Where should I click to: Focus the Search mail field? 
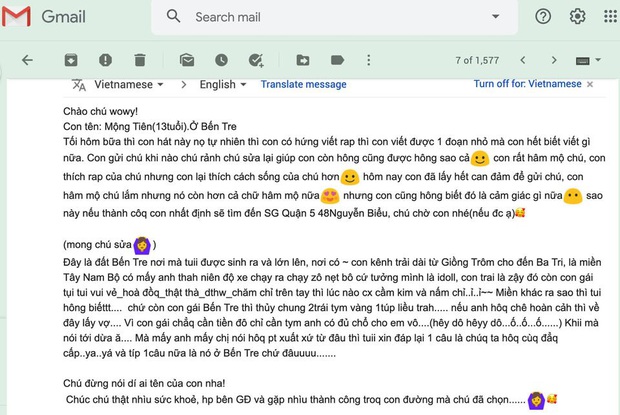(334, 17)
